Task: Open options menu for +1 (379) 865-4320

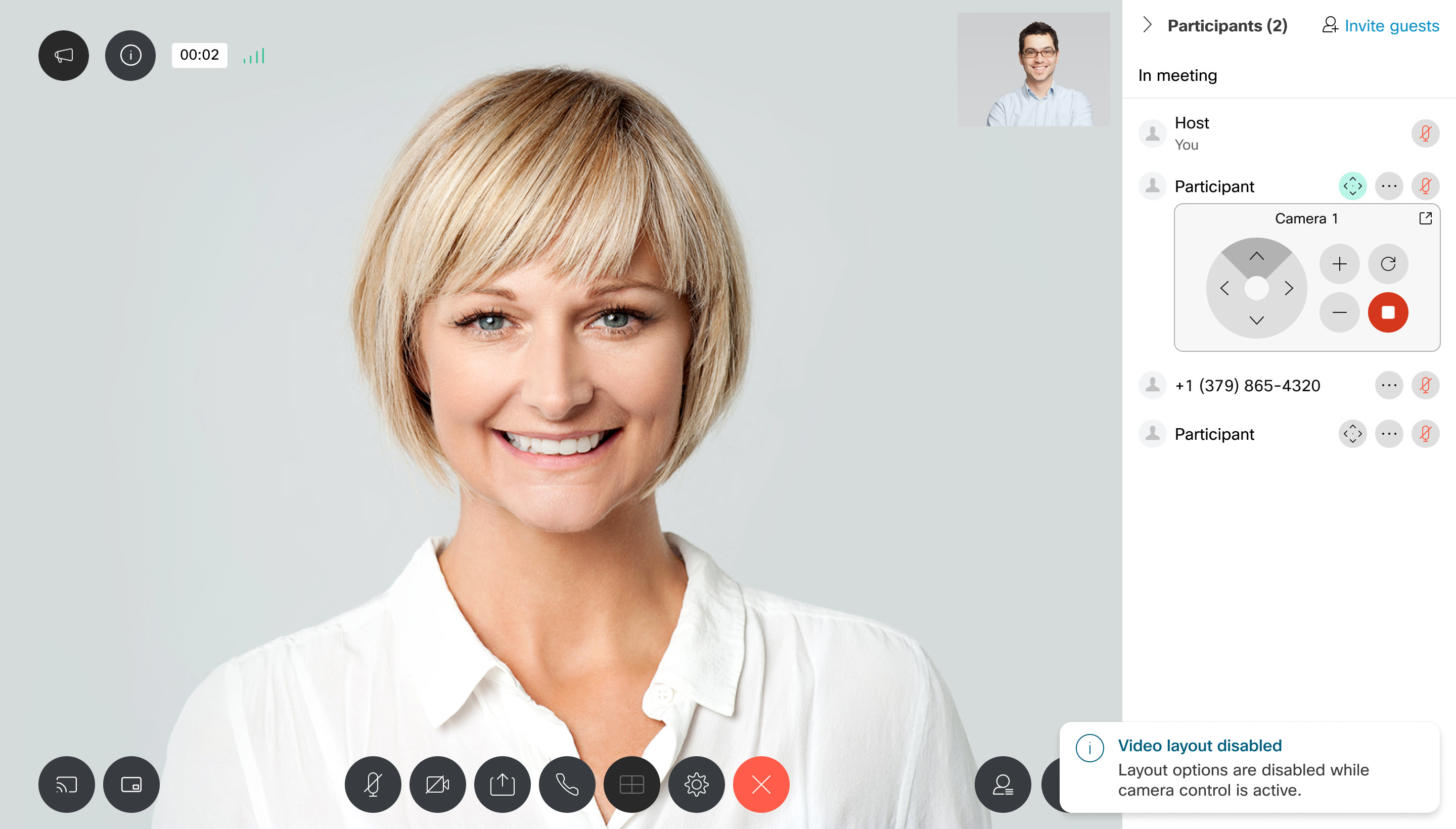Action: 1390,385
